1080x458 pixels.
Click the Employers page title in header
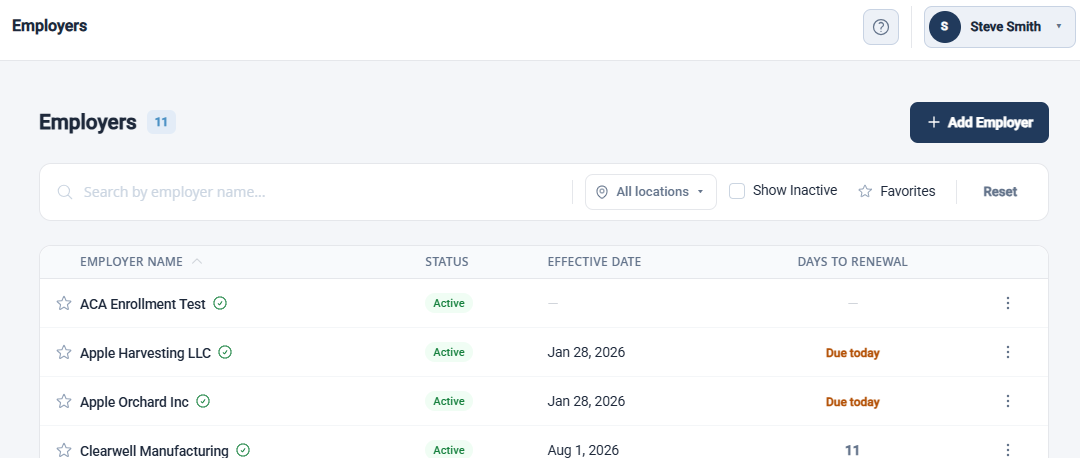pos(50,26)
